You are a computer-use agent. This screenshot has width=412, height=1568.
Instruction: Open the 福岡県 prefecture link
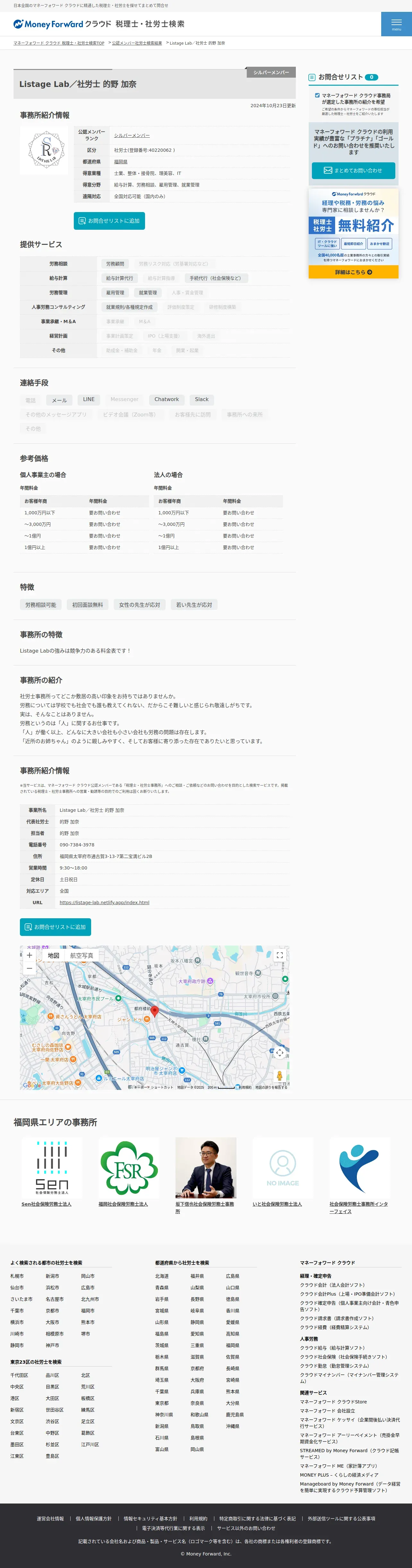point(121,162)
